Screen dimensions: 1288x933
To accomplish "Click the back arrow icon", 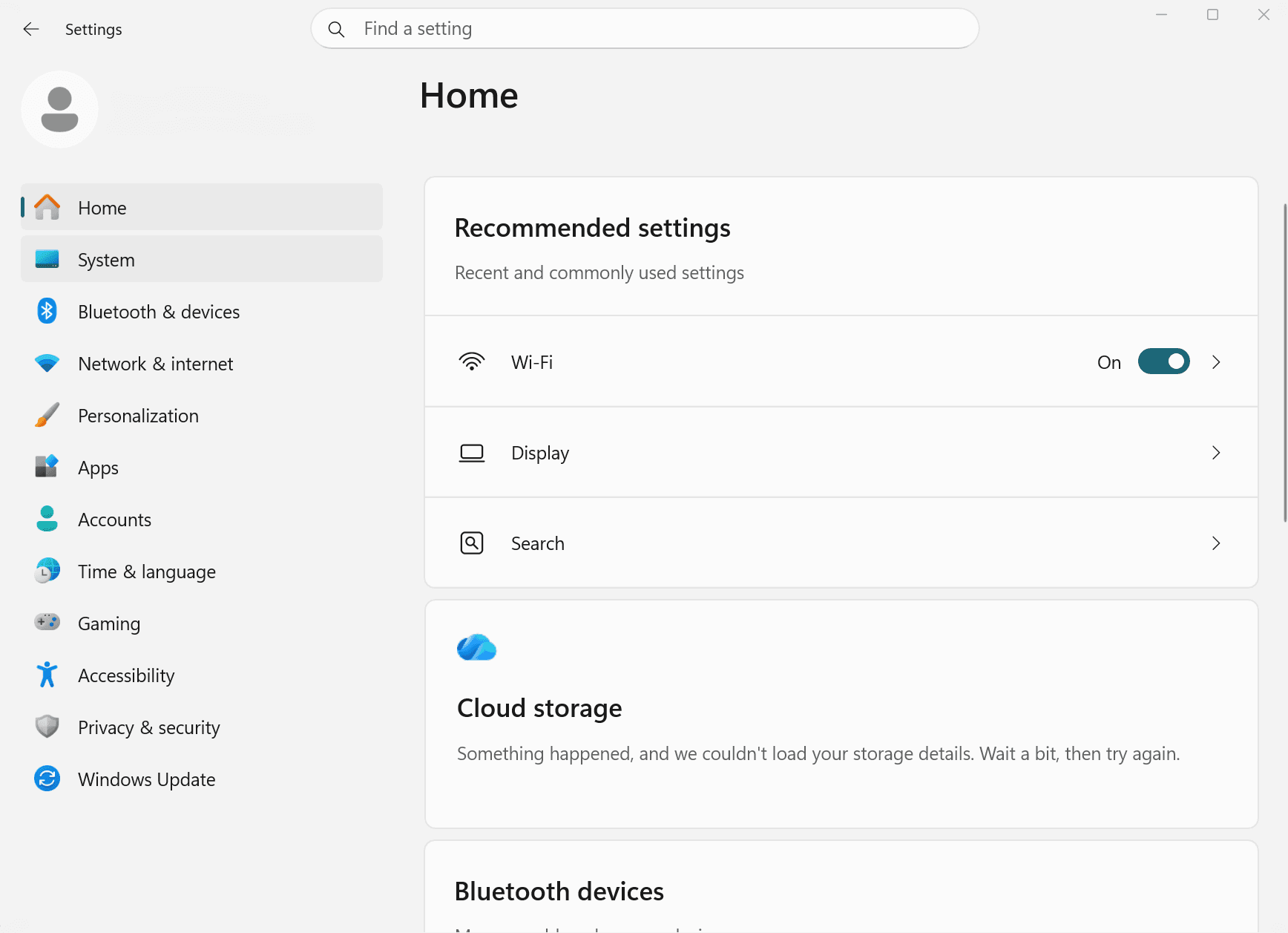I will [x=30, y=29].
